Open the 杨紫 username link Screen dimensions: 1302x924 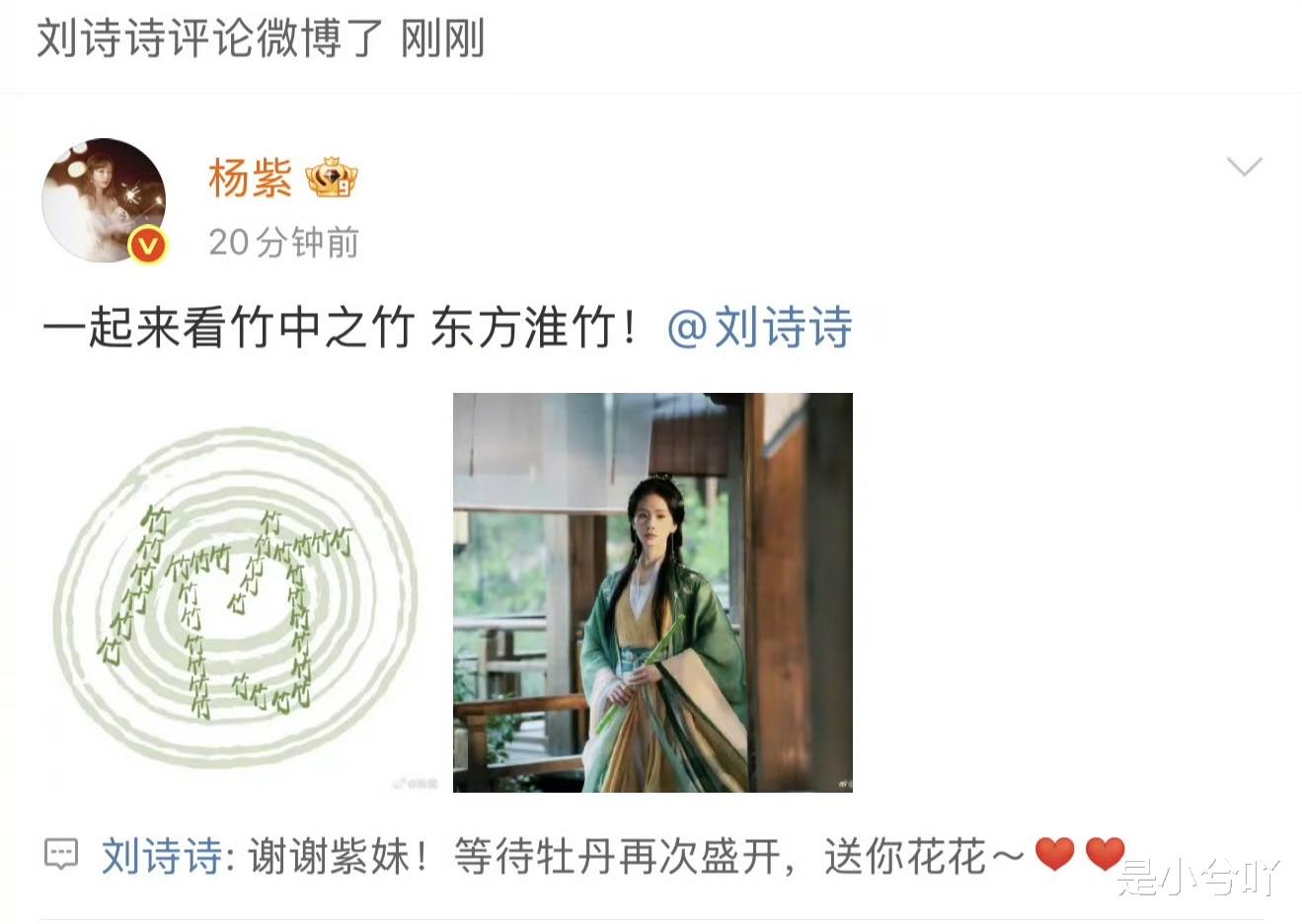[250, 179]
